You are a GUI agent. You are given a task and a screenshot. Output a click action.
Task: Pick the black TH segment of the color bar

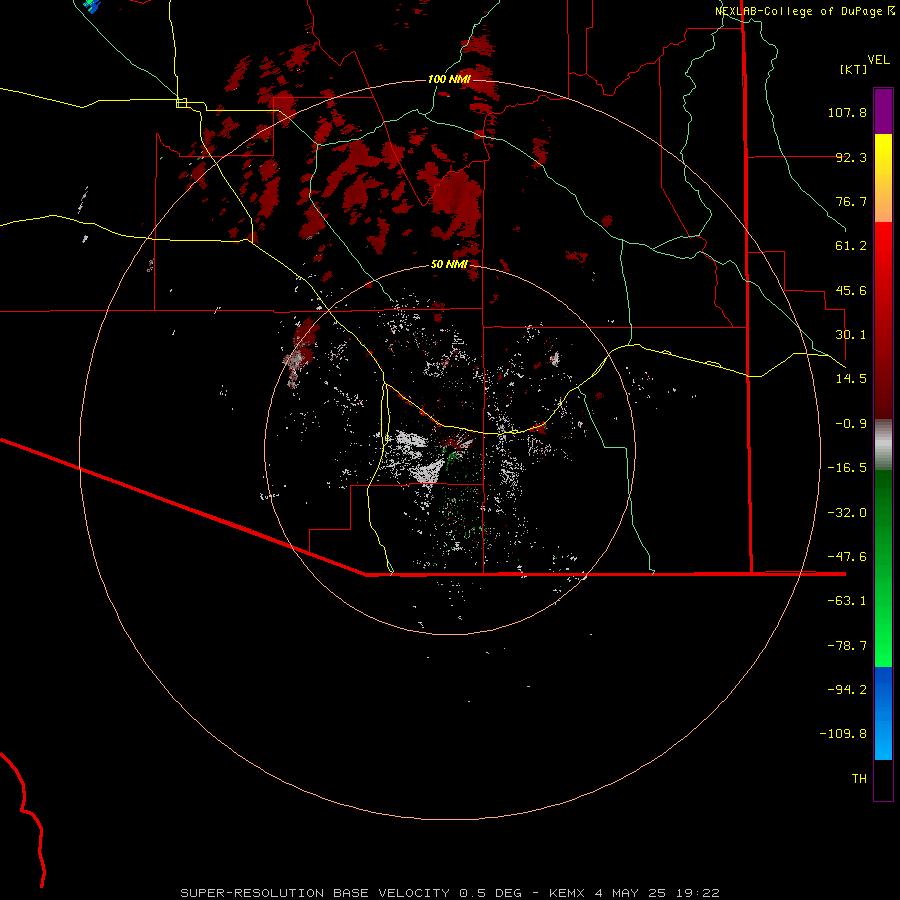[883, 779]
